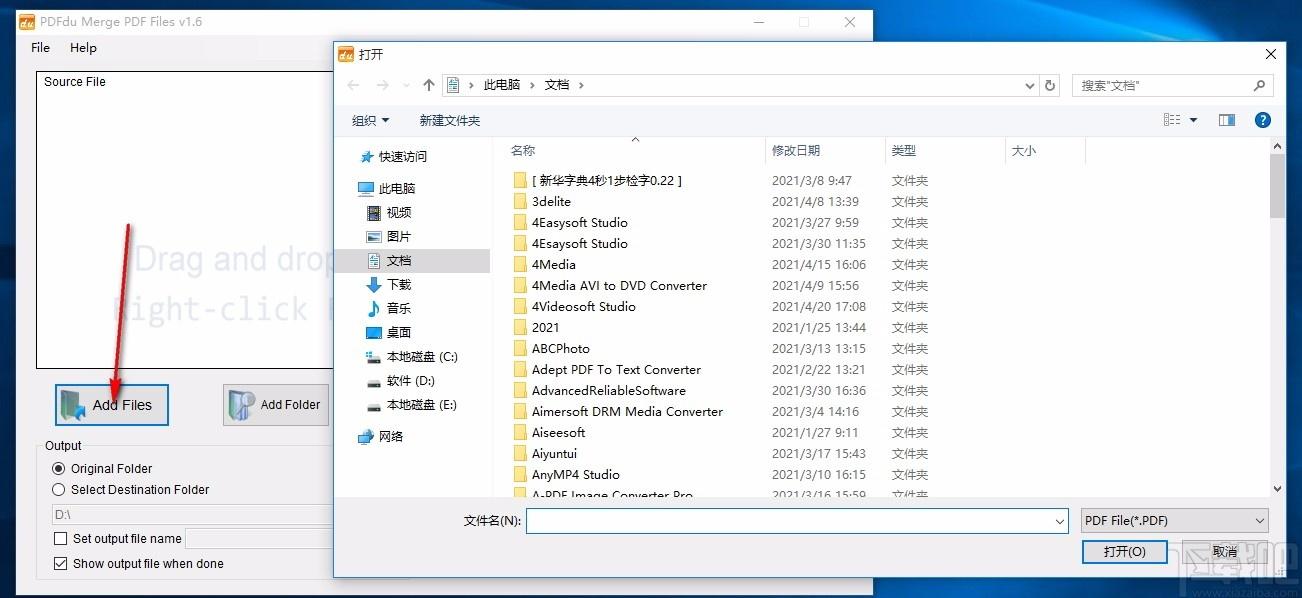1302x598 pixels.
Task: Click the 新建文件夹 button
Action: pos(450,120)
